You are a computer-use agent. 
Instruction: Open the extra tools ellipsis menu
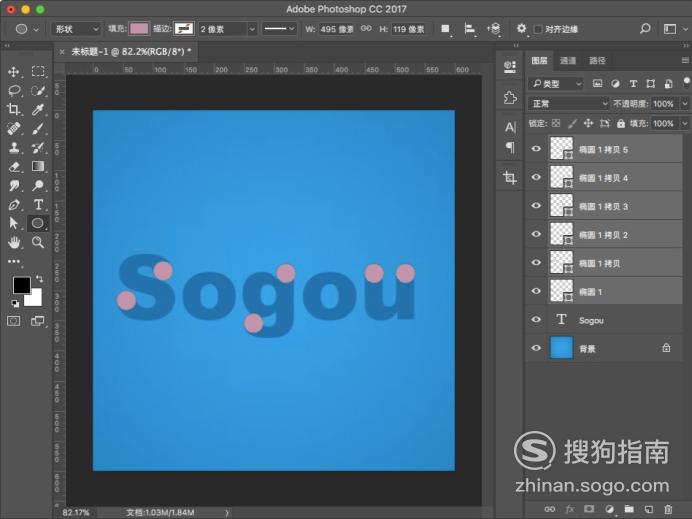(14, 261)
